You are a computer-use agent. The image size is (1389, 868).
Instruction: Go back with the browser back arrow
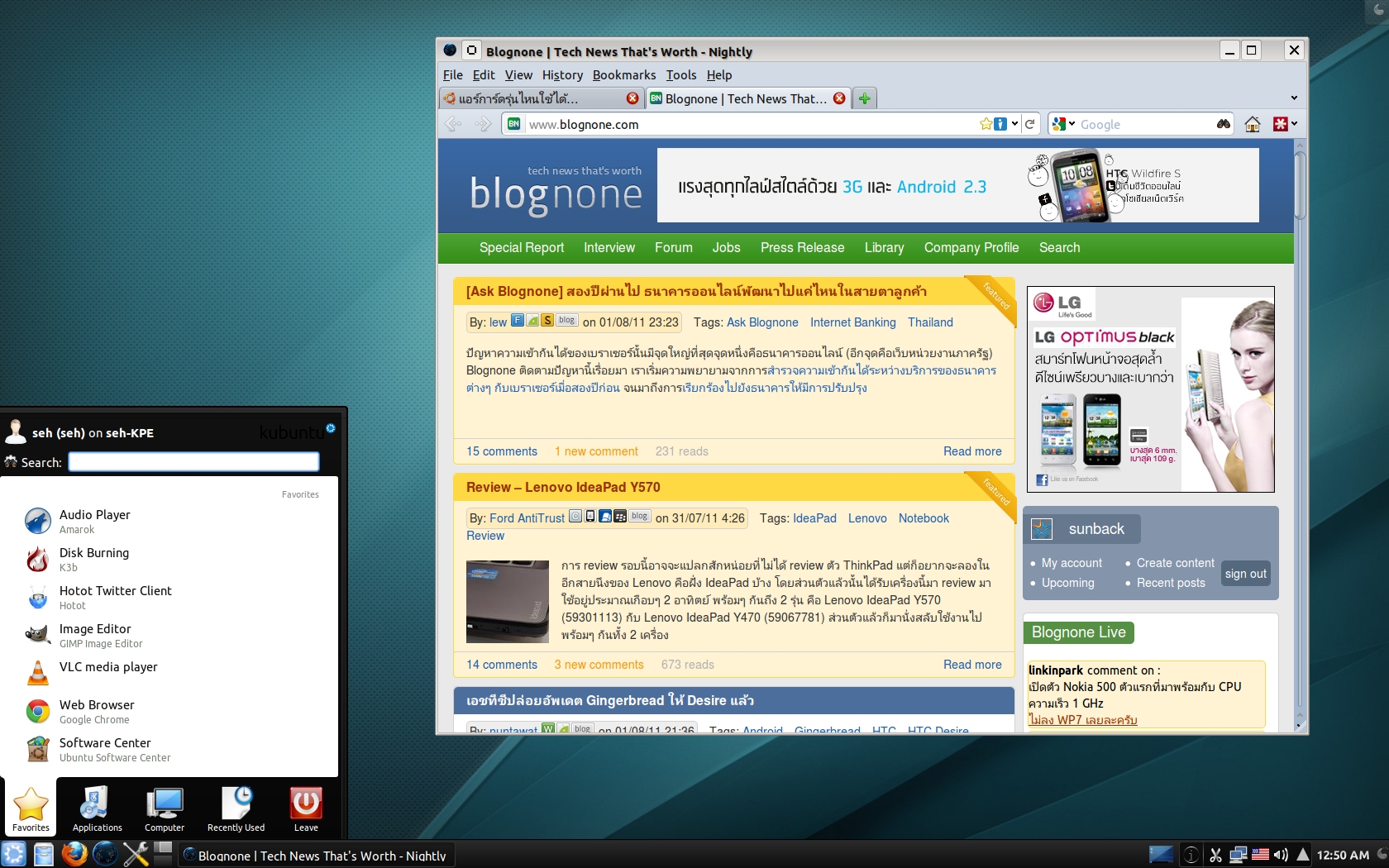tap(453, 124)
